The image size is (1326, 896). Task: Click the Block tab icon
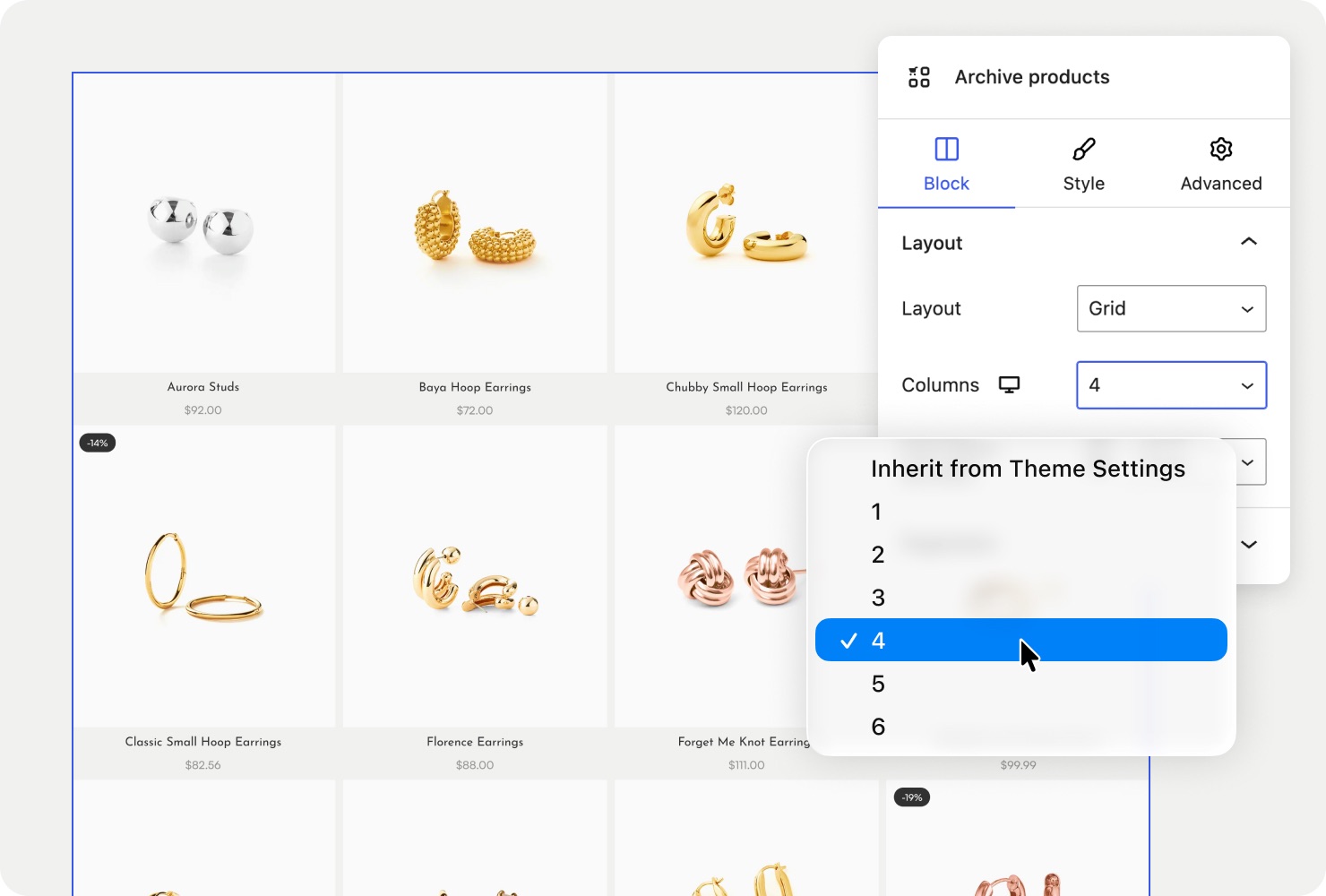click(x=947, y=149)
